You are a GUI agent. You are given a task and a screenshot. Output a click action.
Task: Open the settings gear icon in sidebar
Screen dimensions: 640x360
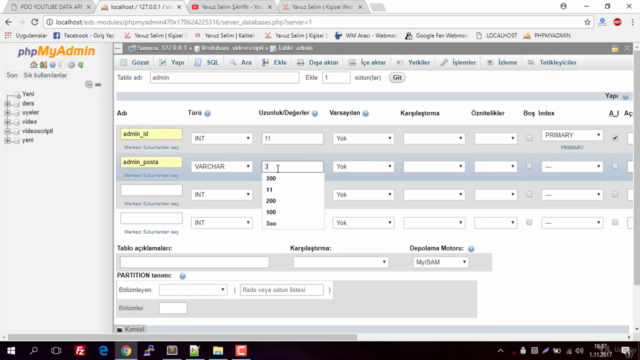tap(71, 65)
